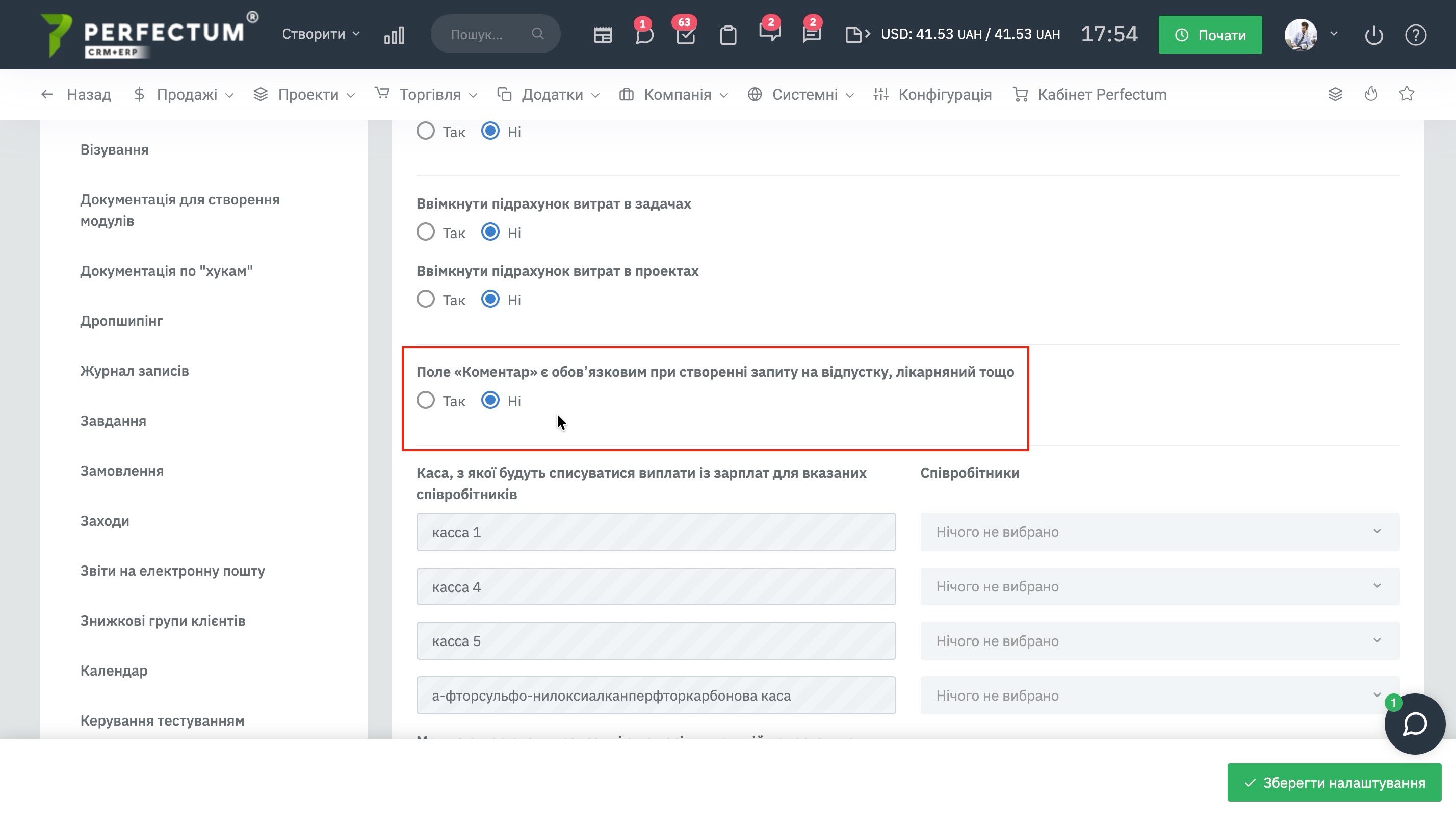Click the star favorites icon
Viewport: 1456px width, 824px height.
click(1407, 94)
